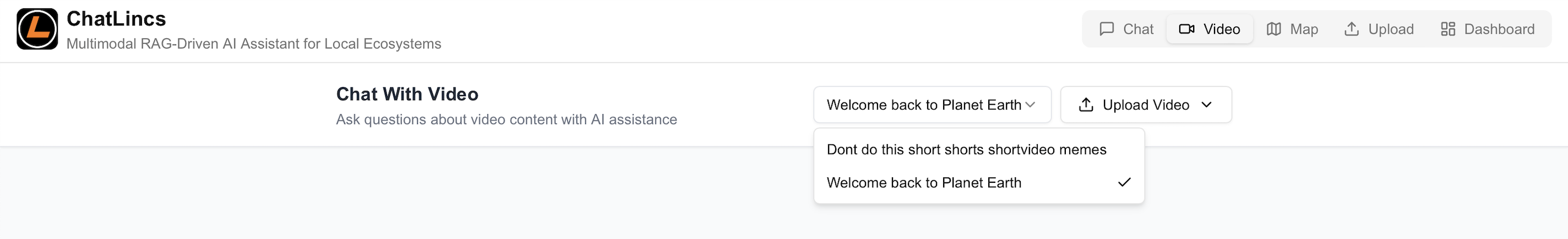Viewport: 1568px width, 239px height.
Task: Click the camera icon on the Video tab
Action: coord(1186,29)
